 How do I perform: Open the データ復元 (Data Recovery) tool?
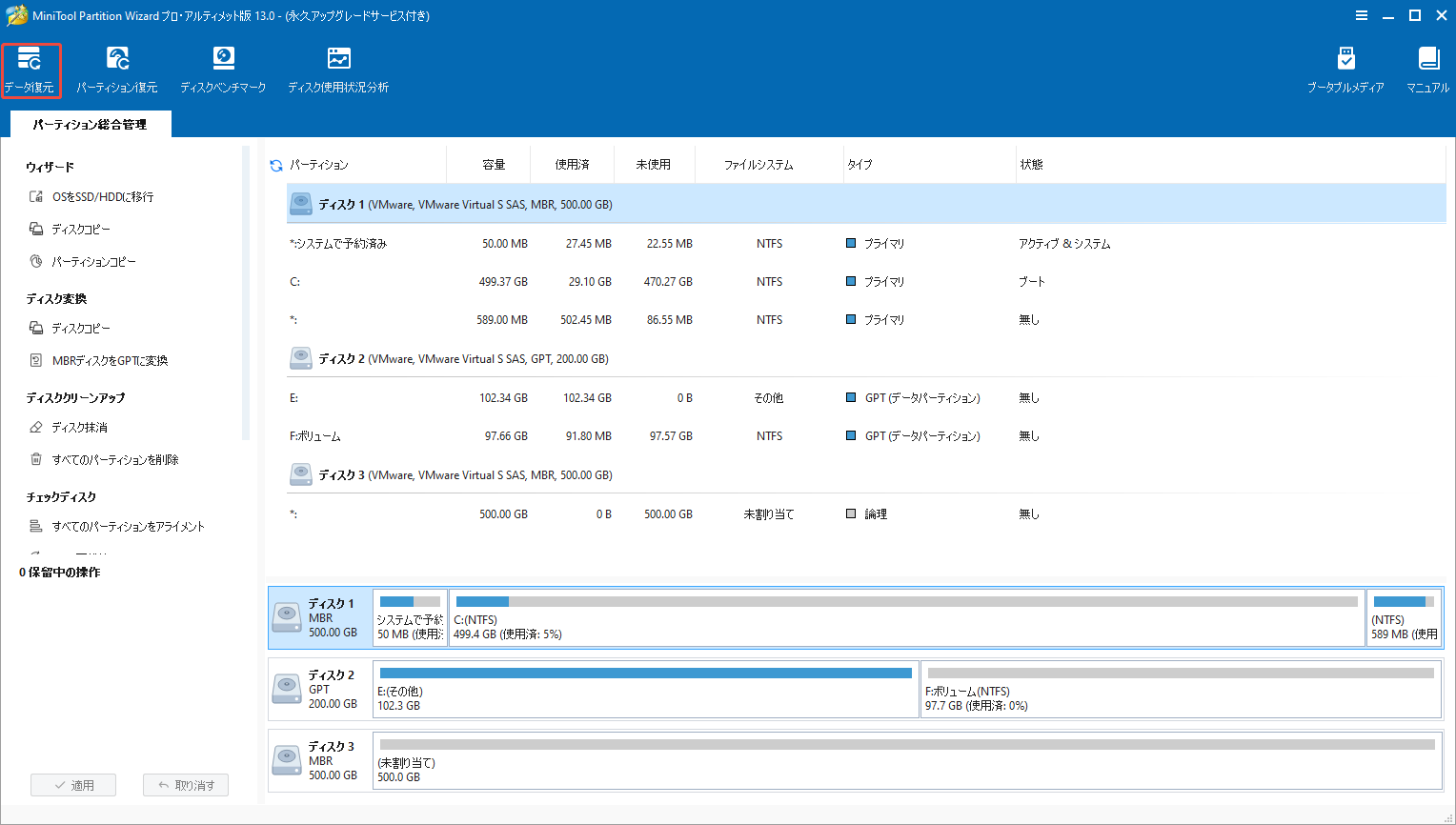click(31, 69)
